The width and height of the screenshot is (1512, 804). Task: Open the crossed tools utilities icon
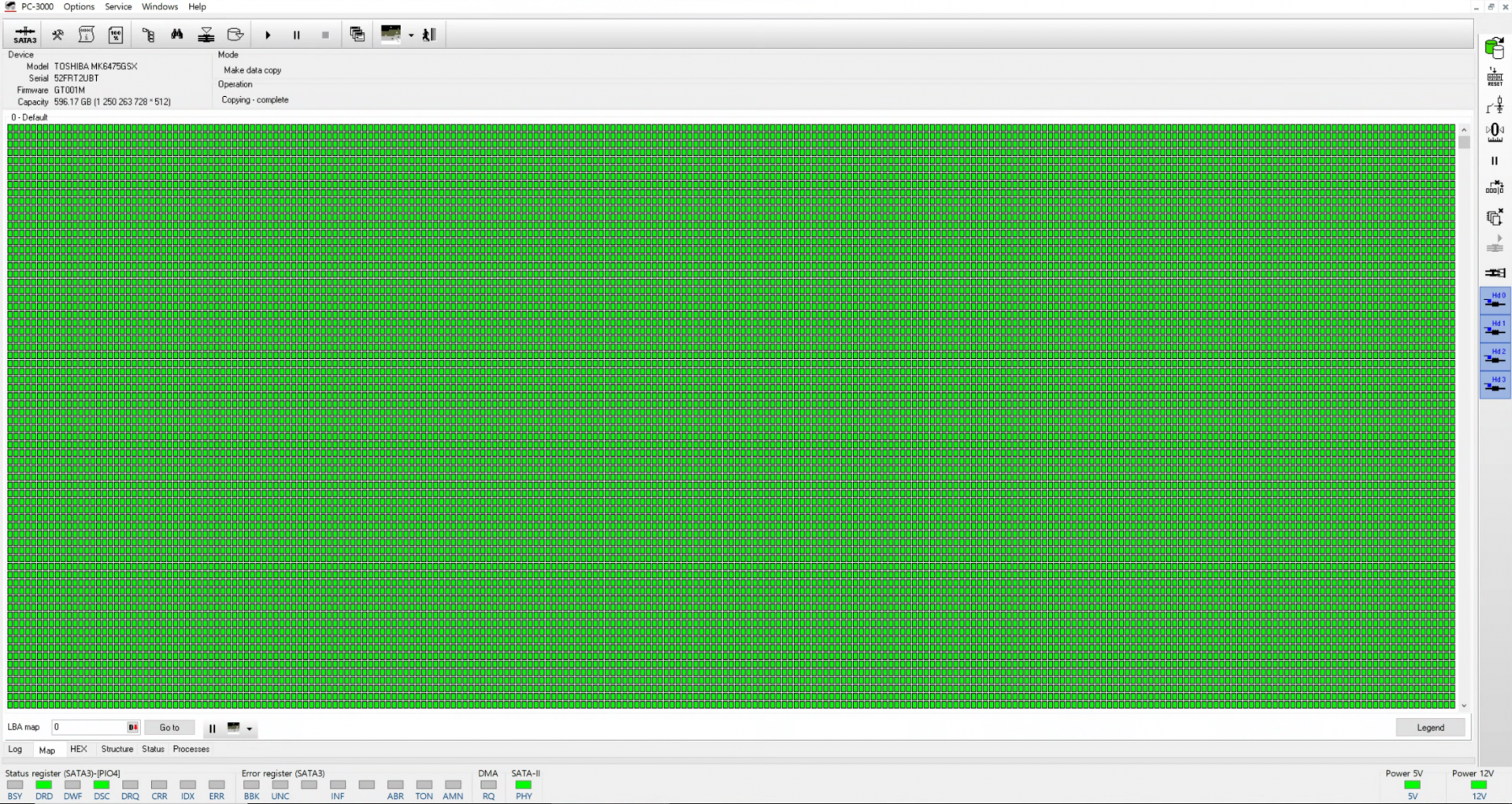(57, 35)
